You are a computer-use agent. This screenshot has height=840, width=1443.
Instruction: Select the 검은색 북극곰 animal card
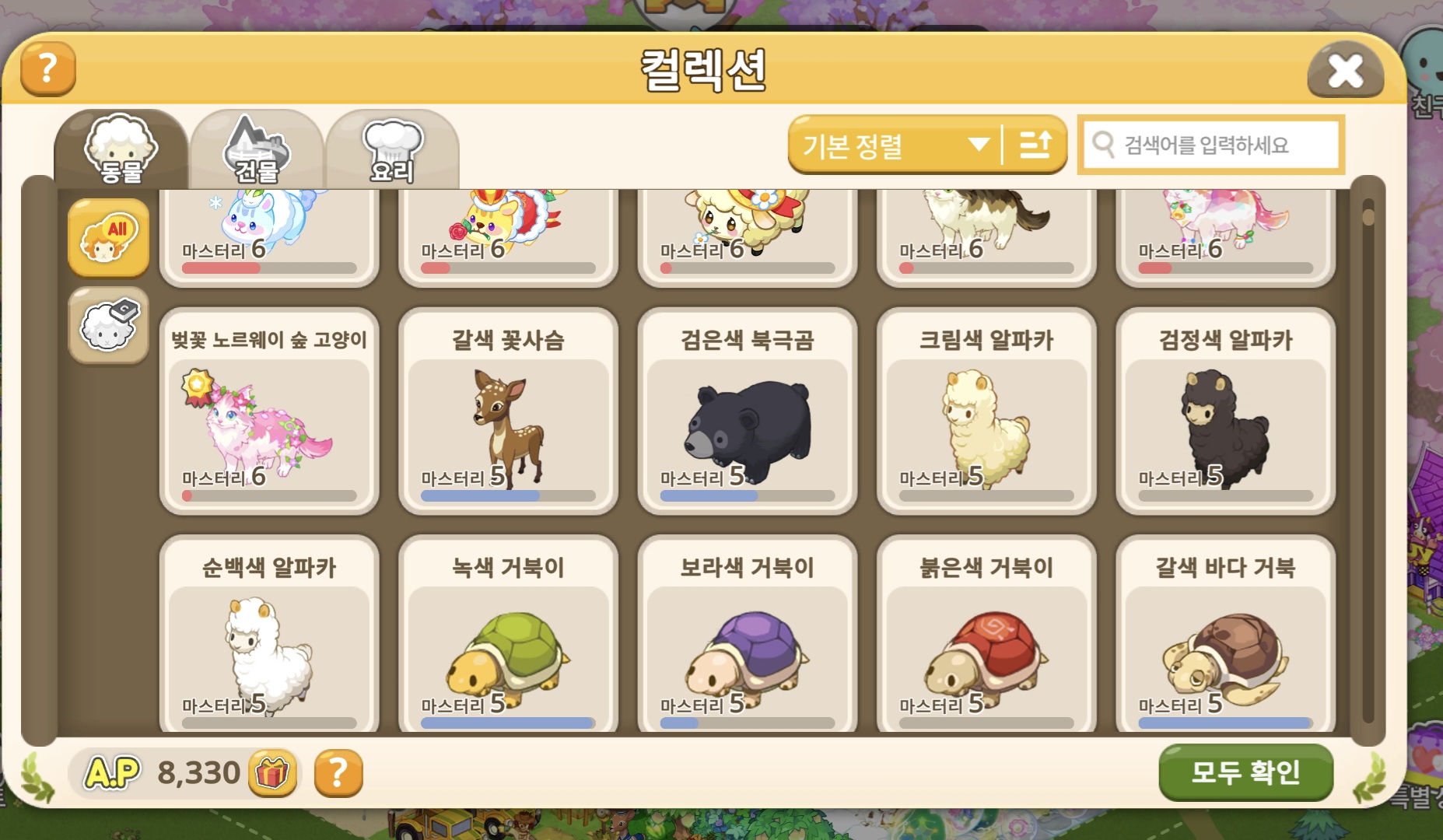click(x=747, y=411)
